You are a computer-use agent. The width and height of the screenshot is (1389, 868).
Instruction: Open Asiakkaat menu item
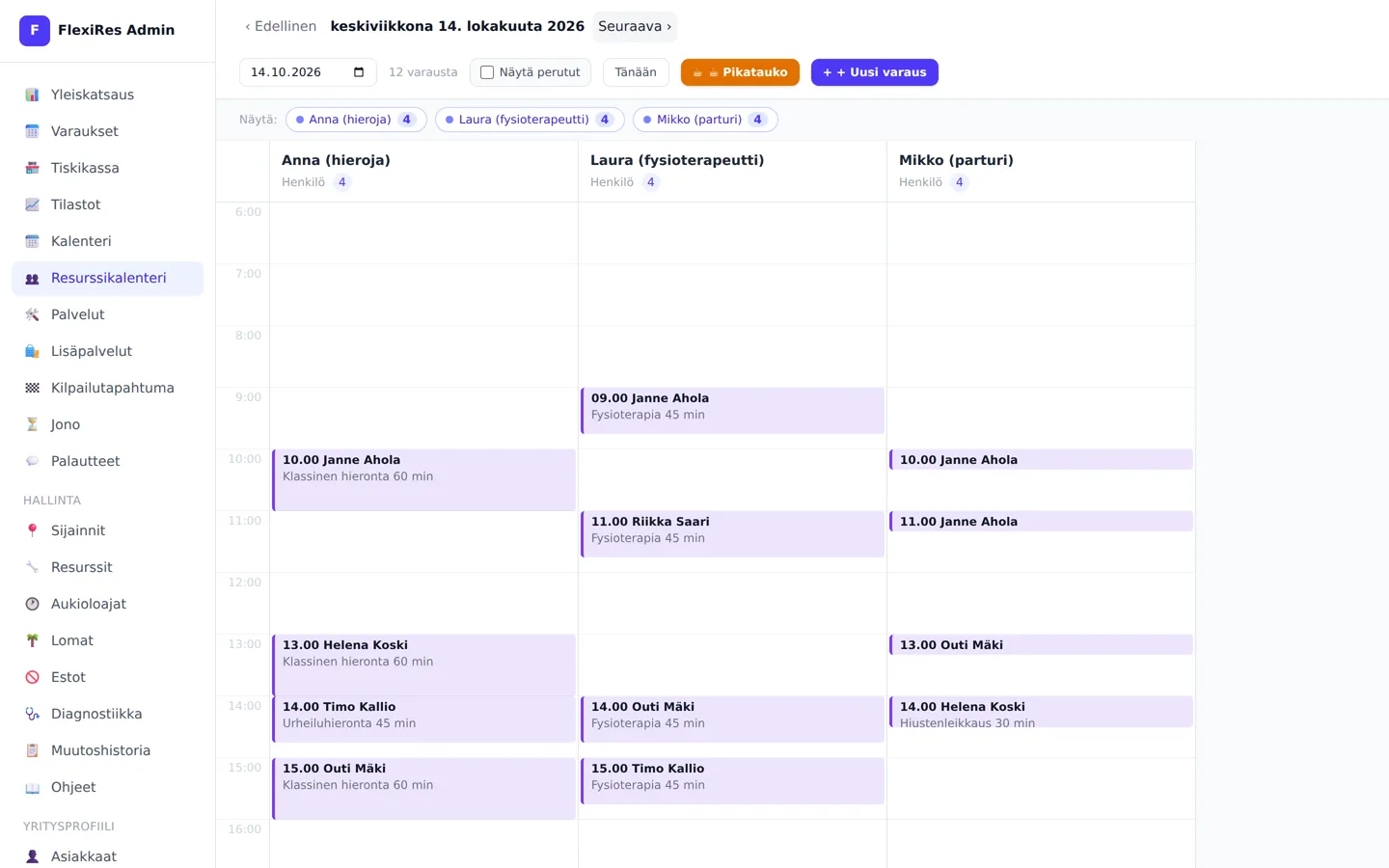[x=107, y=856]
